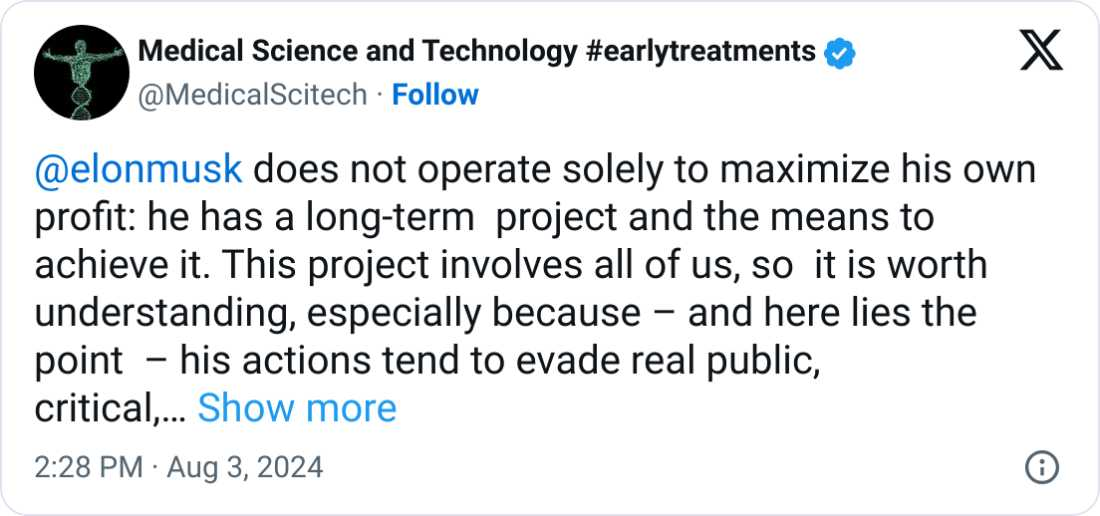Click the 2:28 PM time
1100x516 pixels.
click(x=88, y=467)
